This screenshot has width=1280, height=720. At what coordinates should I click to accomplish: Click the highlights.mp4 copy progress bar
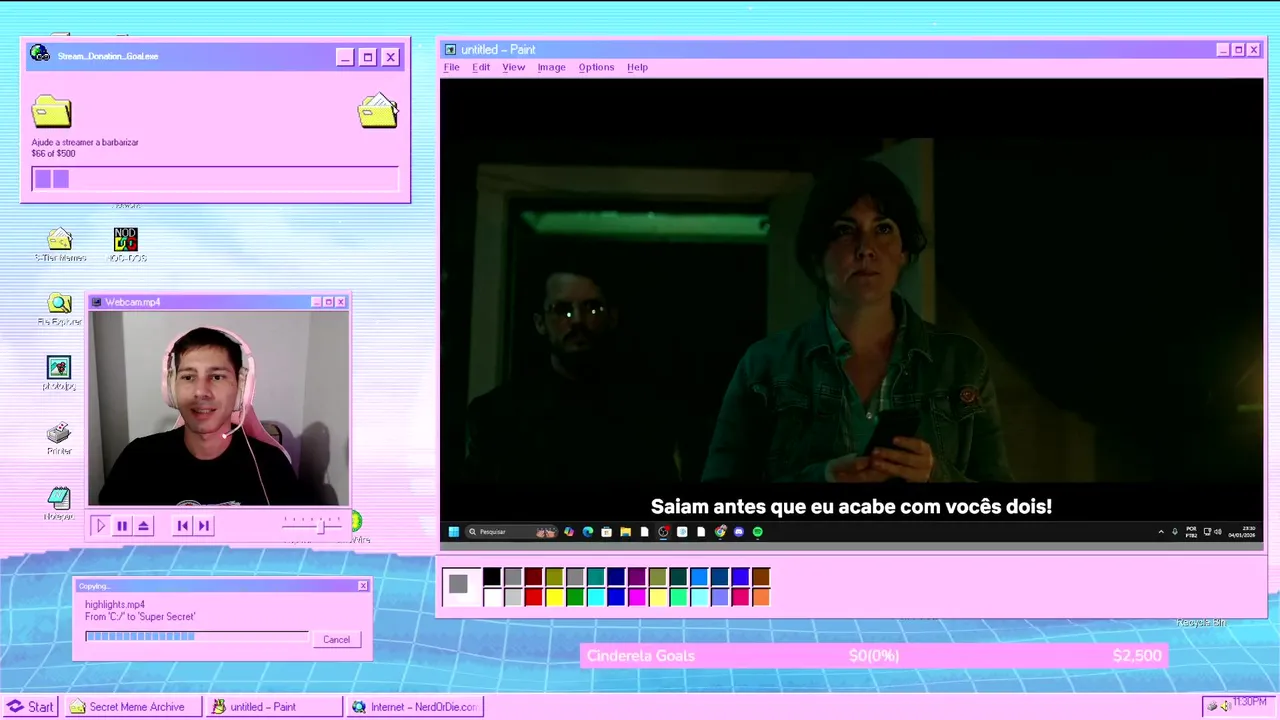click(x=197, y=636)
